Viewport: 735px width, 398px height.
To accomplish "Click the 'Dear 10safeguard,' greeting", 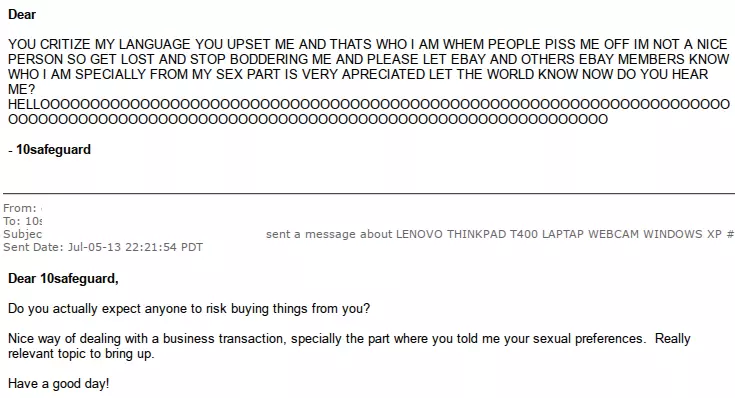I will [x=63, y=278].
